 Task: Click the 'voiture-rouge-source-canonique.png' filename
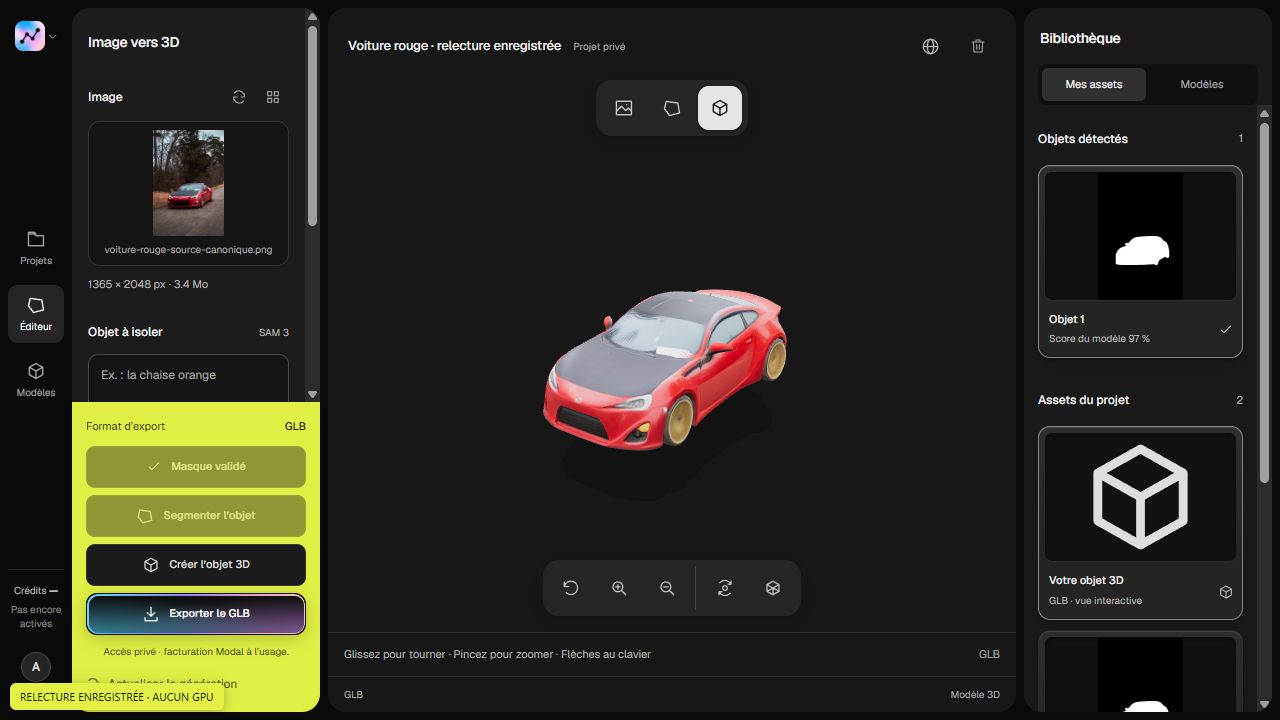click(188, 250)
